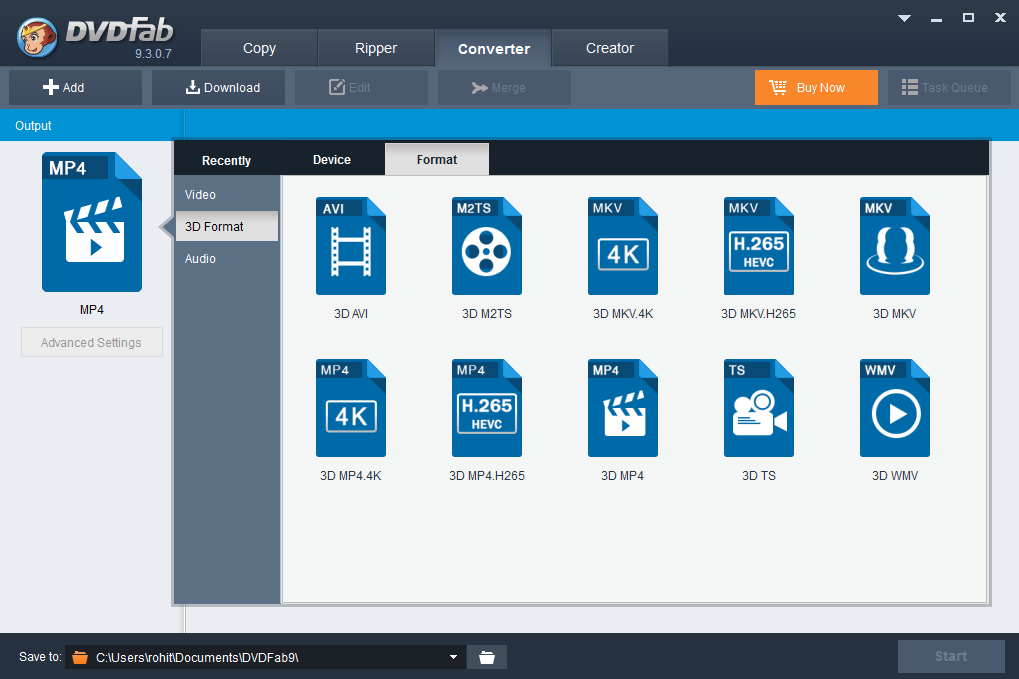Show the Recently used profiles tab
Screen dimensions: 1019x679
tap(226, 160)
